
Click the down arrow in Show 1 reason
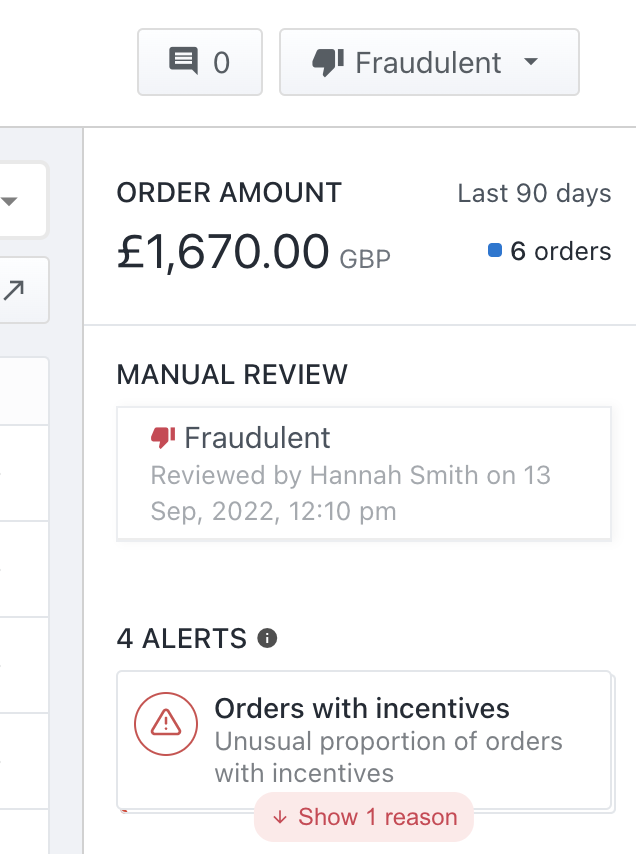(x=280, y=817)
